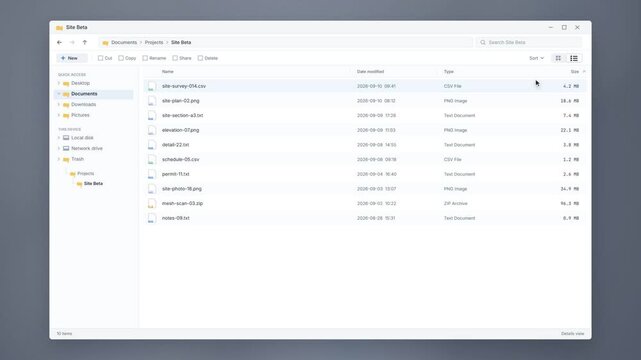Select file name elevation-07.png
The width and height of the screenshot is (641, 360).
tap(181, 130)
